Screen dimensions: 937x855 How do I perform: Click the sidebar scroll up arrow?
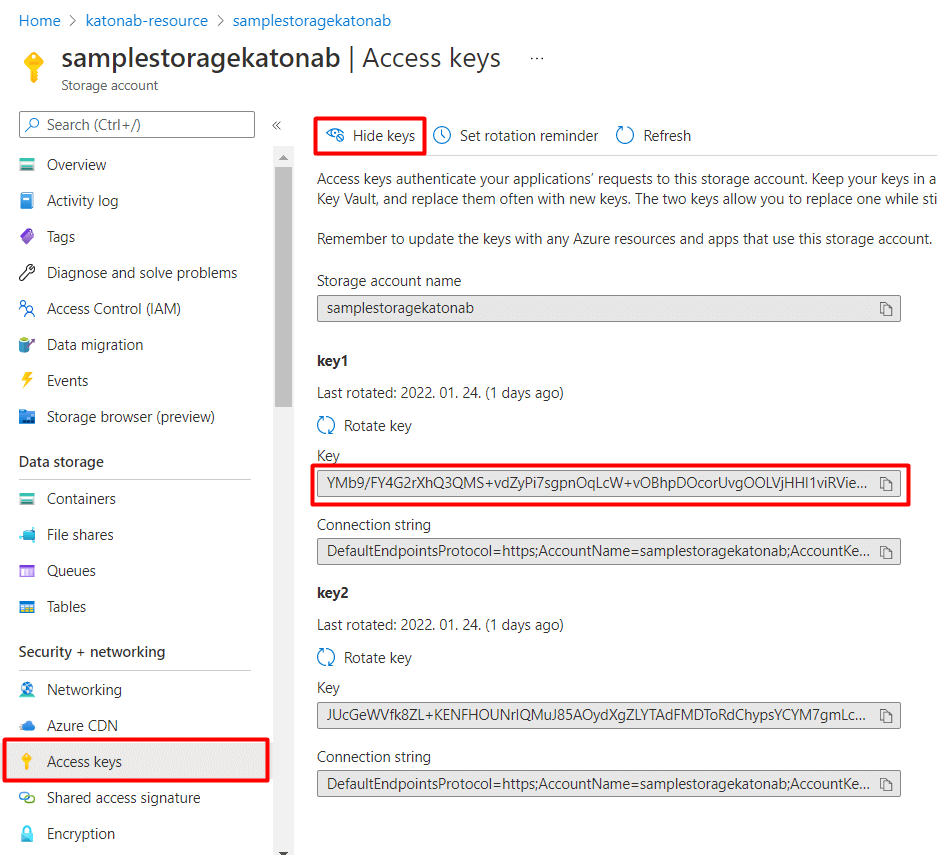coord(283,158)
